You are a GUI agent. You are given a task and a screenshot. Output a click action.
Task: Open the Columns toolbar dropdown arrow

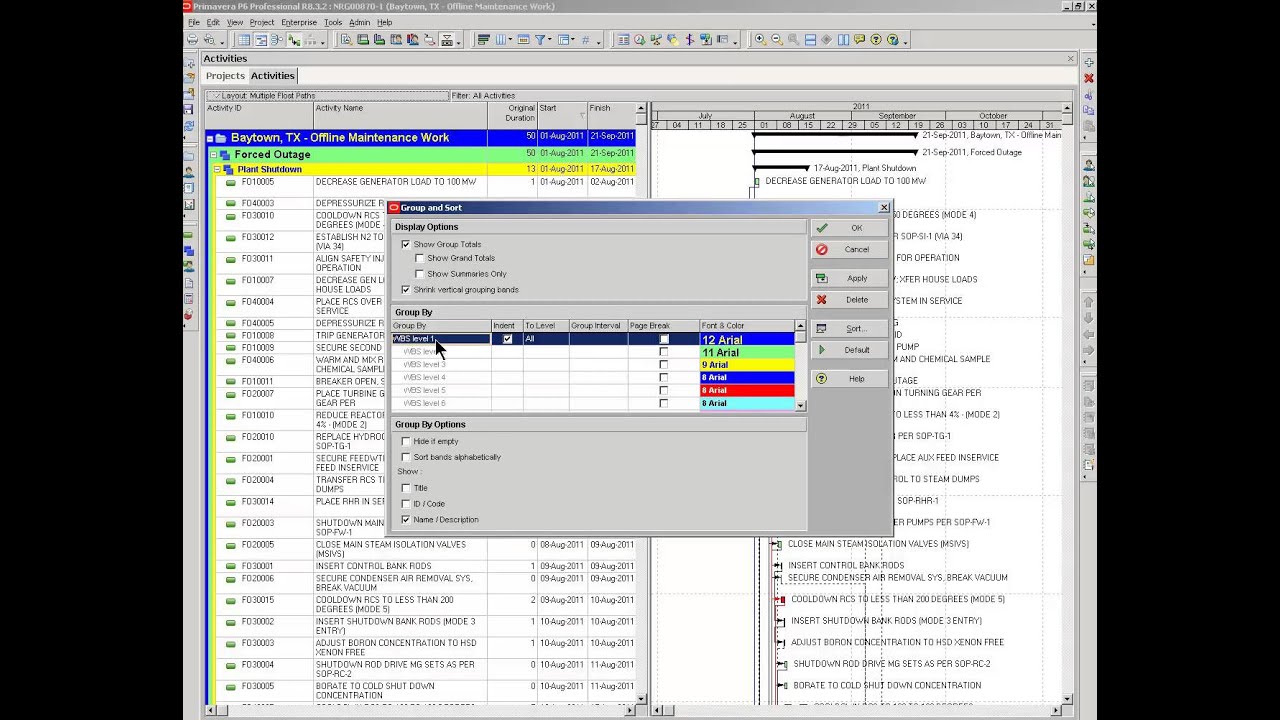pos(510,40)
